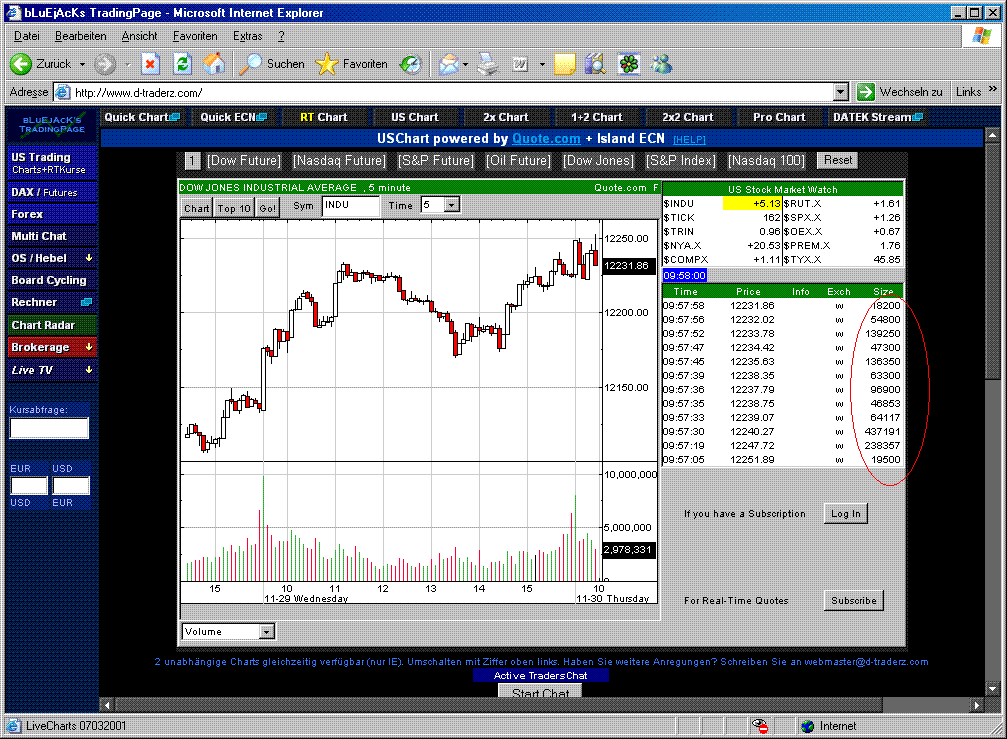Click the horizontal scrollbar thumb
The height and width of the screenshot is (739, 1007).
coord(498,704)
